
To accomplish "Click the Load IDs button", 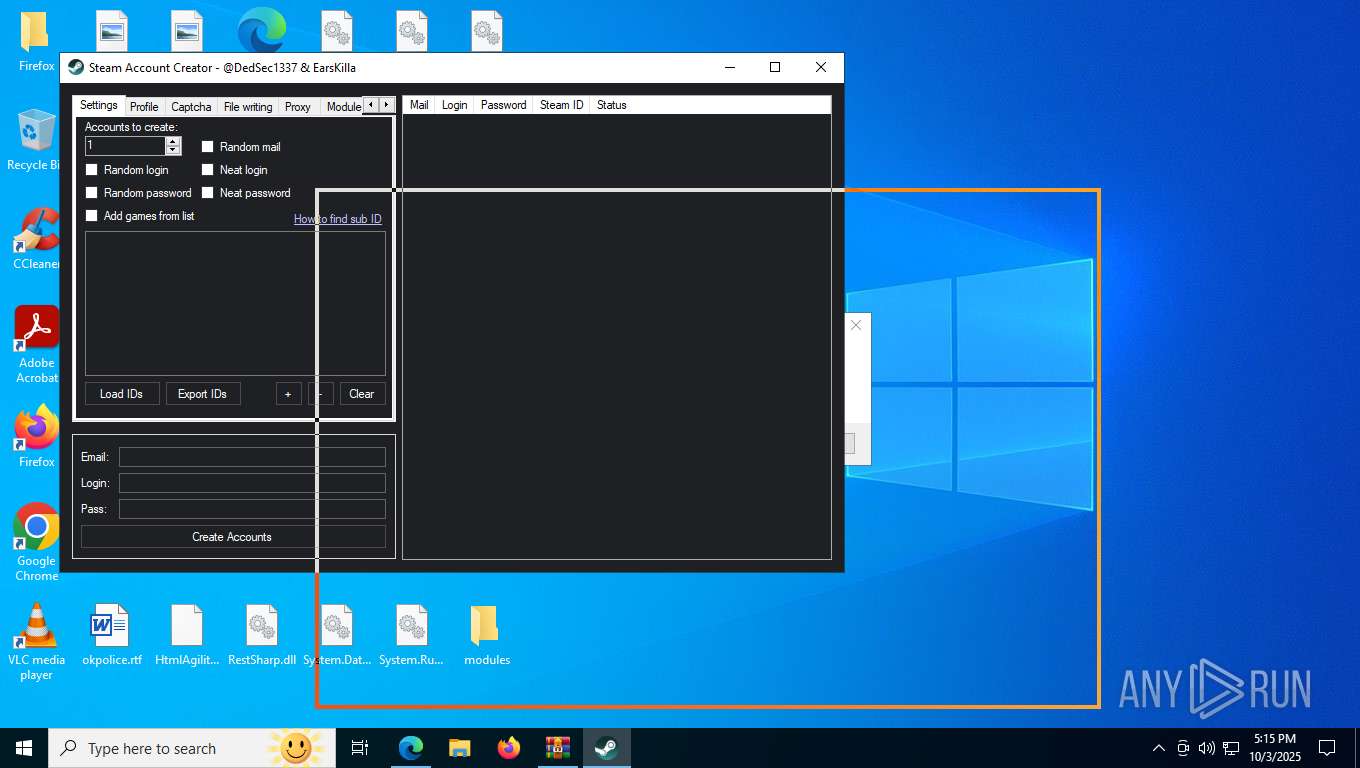I will (122, 394).
